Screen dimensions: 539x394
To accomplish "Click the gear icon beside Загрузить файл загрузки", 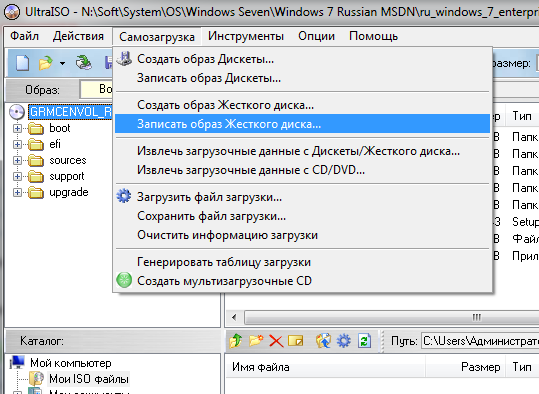I will point(124,196).
